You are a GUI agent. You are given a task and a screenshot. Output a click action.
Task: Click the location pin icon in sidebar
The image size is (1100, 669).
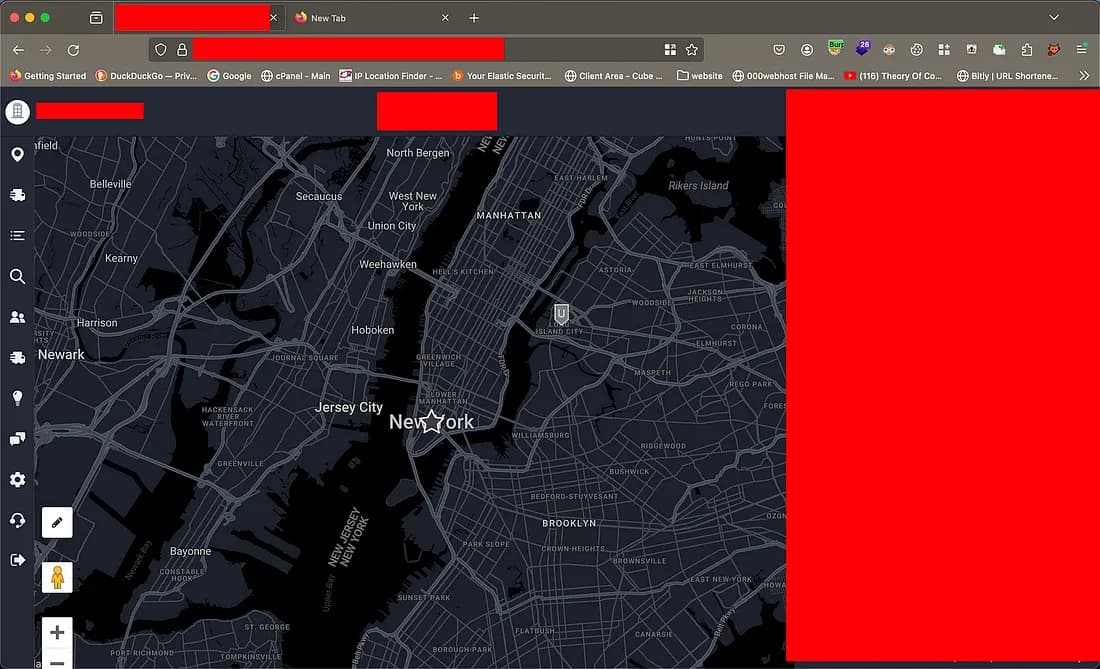[x=17, y=154]
